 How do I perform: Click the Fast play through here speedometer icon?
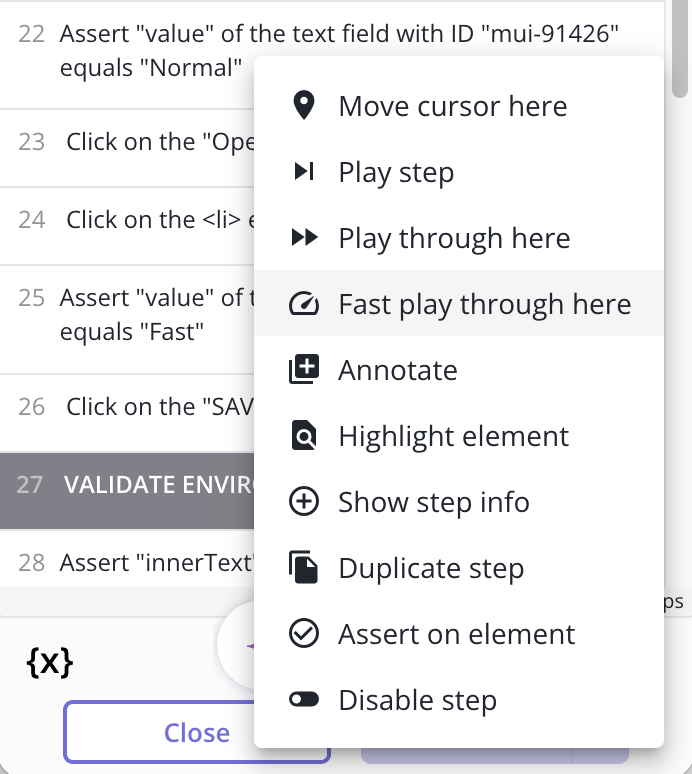coord(304,304)
